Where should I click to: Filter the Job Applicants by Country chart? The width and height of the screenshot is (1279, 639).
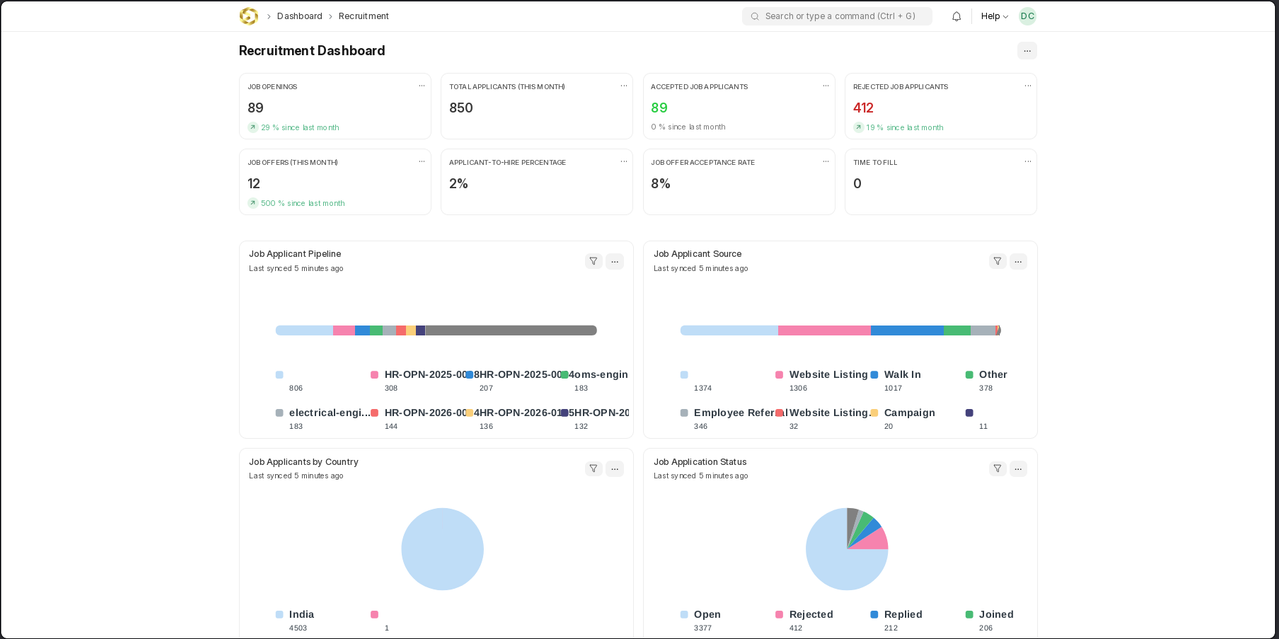click(593, 469)
